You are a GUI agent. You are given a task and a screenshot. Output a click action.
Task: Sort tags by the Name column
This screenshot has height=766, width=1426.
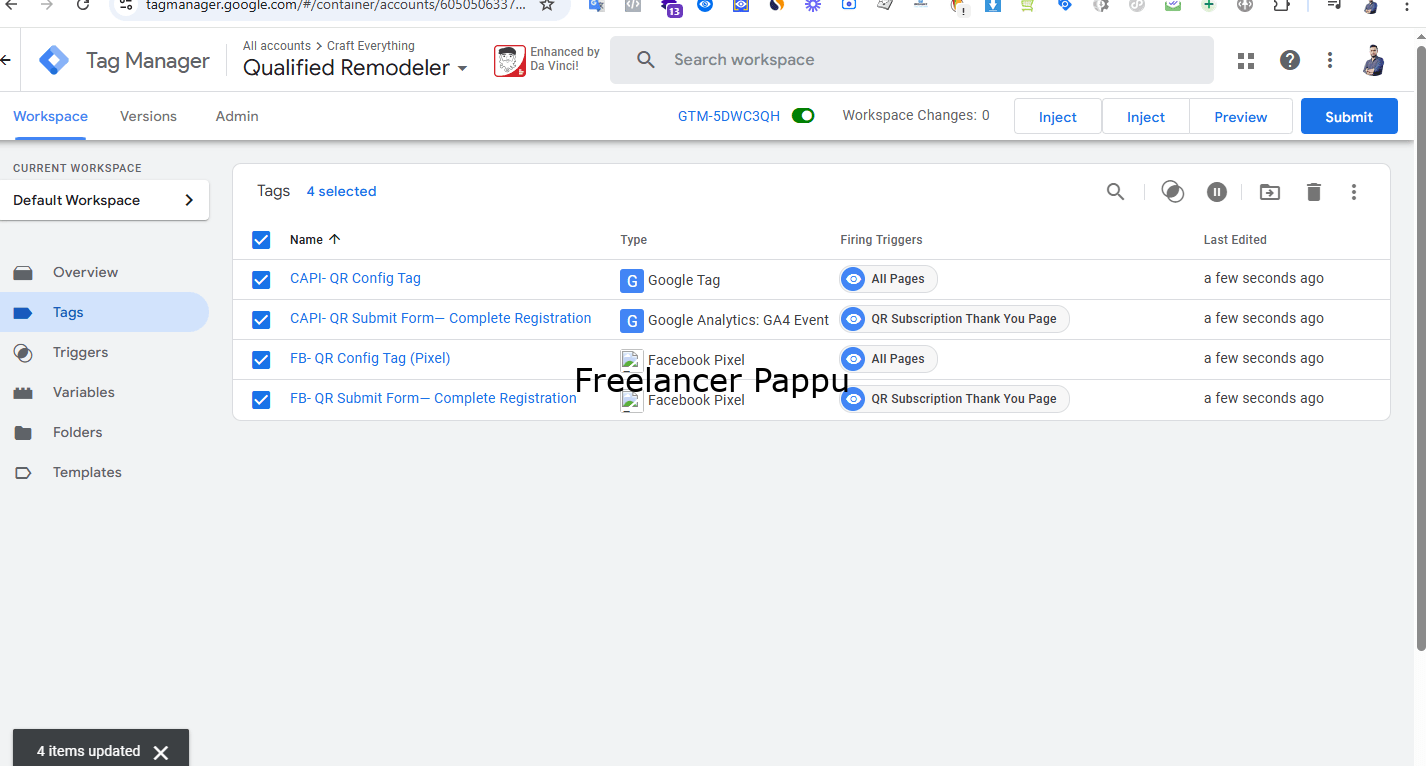[316, 240]
